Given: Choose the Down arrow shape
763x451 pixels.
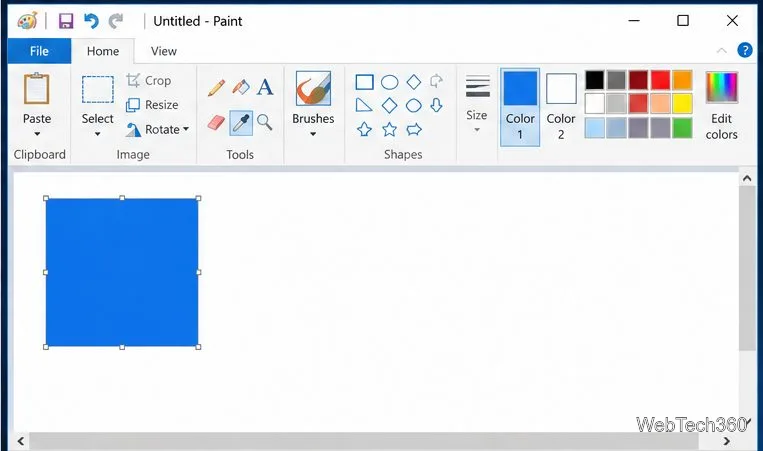Looking at the screenshot, I should tap(436, 105).
